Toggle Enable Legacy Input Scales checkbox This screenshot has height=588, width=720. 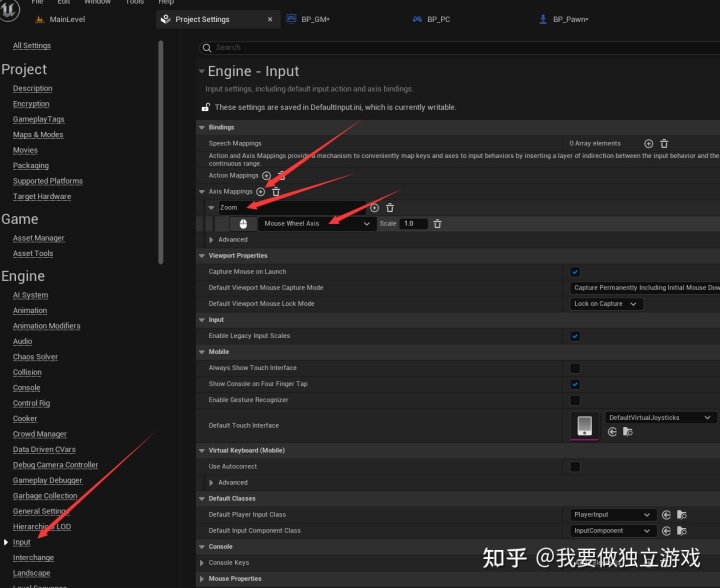pyautogui.click(x=575, y=336)
